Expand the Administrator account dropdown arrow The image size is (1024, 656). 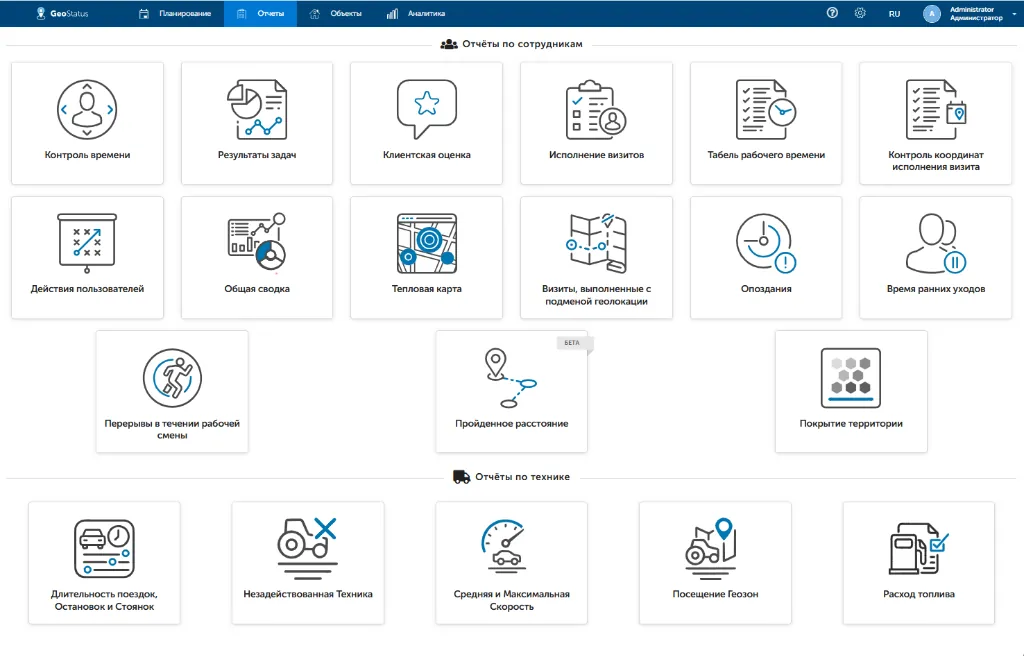[x=1014, y=14]
